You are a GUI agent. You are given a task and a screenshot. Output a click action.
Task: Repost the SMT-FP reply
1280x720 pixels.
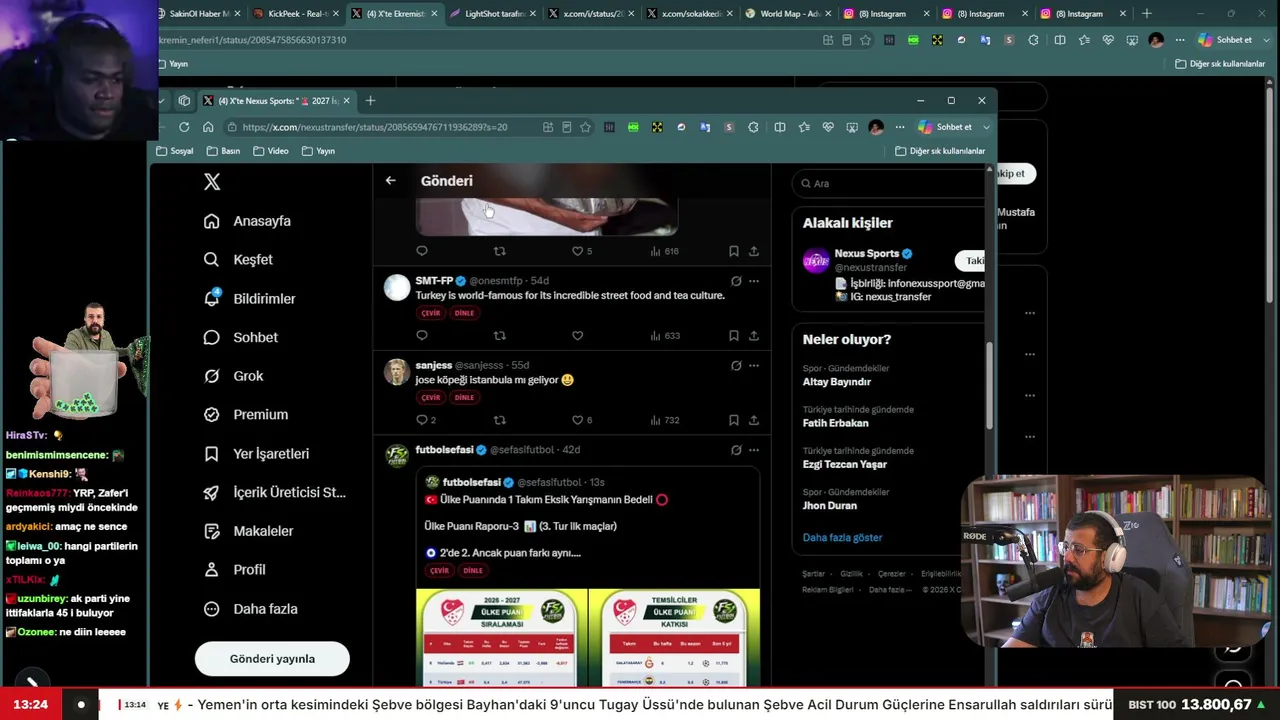pos(500,336)
